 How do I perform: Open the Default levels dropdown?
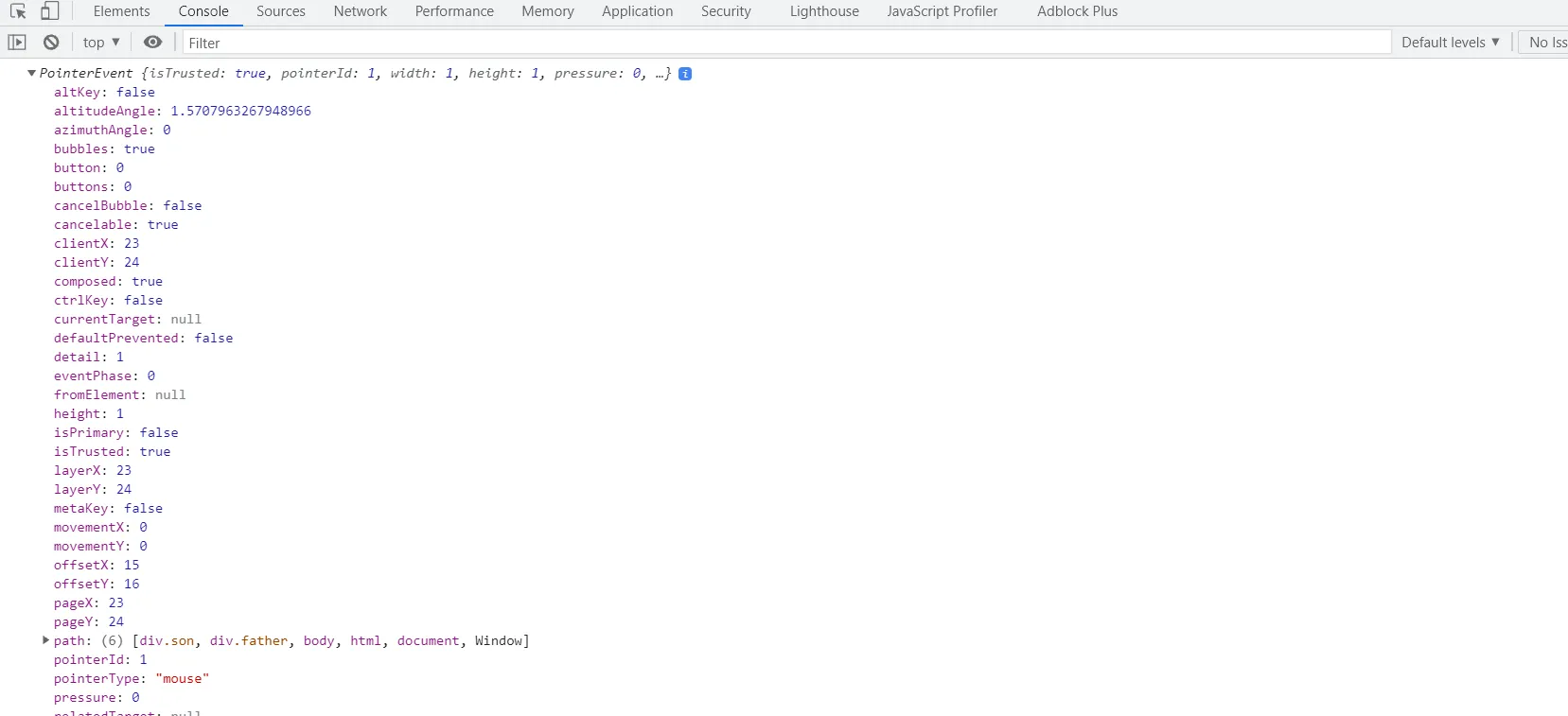coord(1450,43)
